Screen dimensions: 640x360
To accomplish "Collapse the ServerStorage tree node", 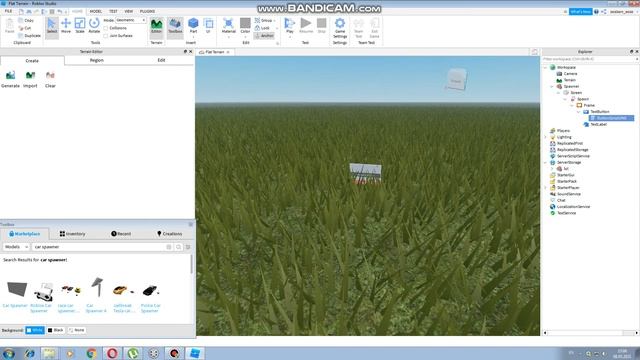I will tap(546, 162).
